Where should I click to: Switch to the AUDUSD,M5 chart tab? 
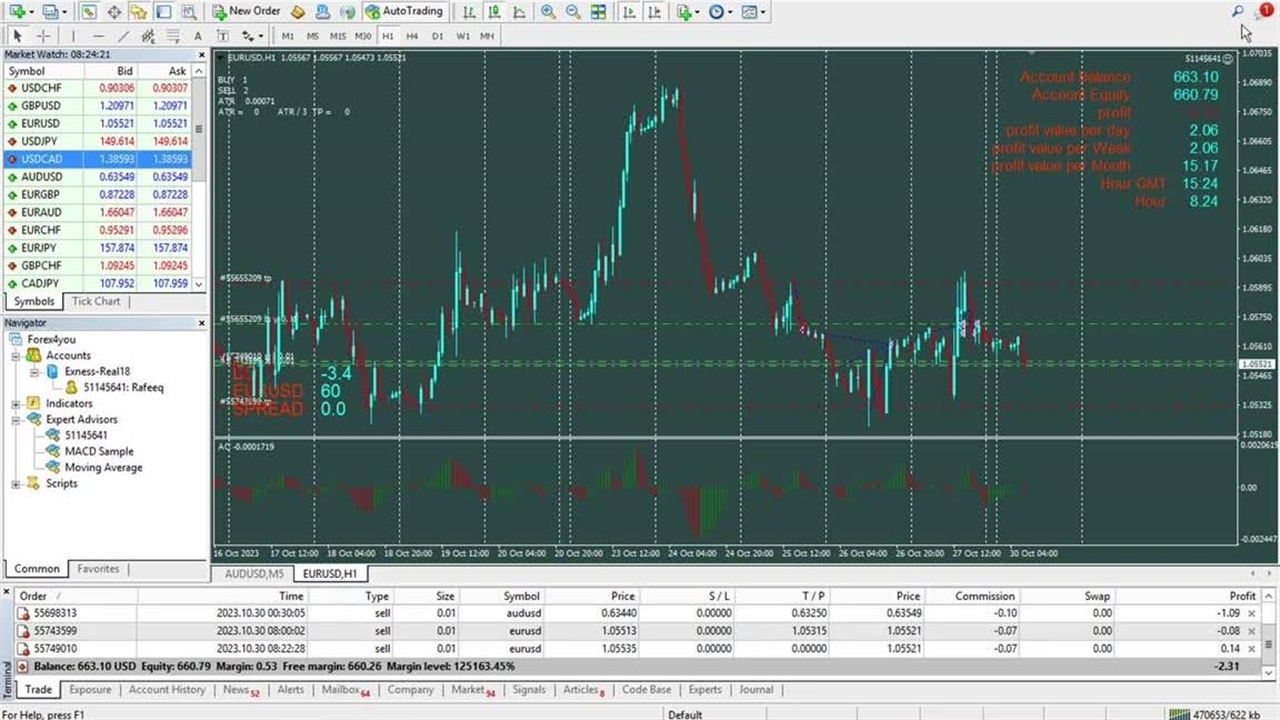[x=254, y=574]
